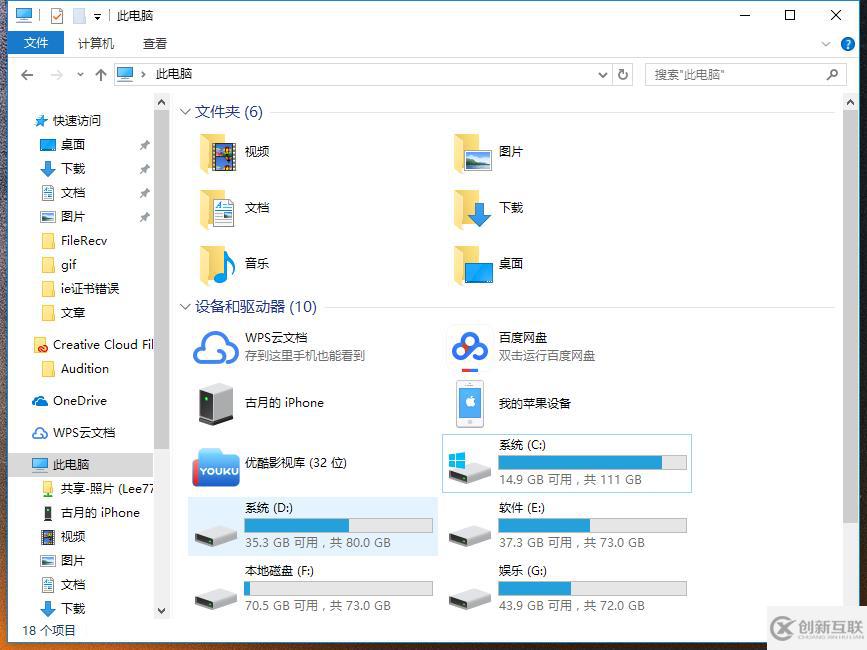Click the properties icon in the title bar quick access toolbar
867x650 pixels.
(56, 15)
